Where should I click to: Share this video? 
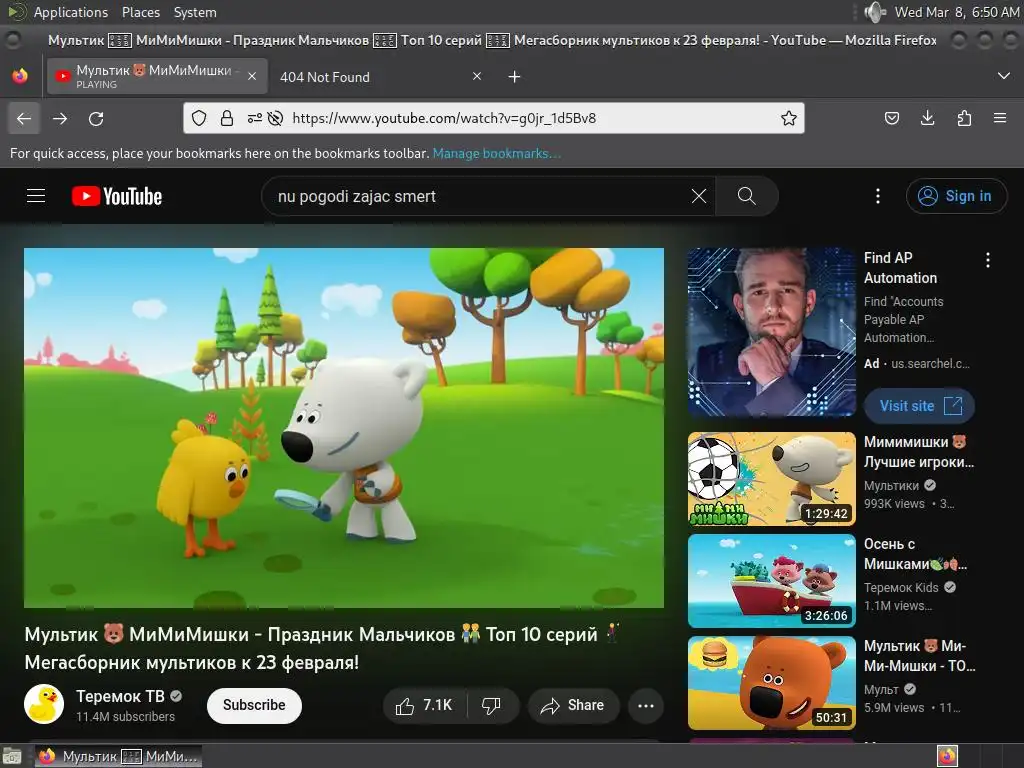coord(573,705)
